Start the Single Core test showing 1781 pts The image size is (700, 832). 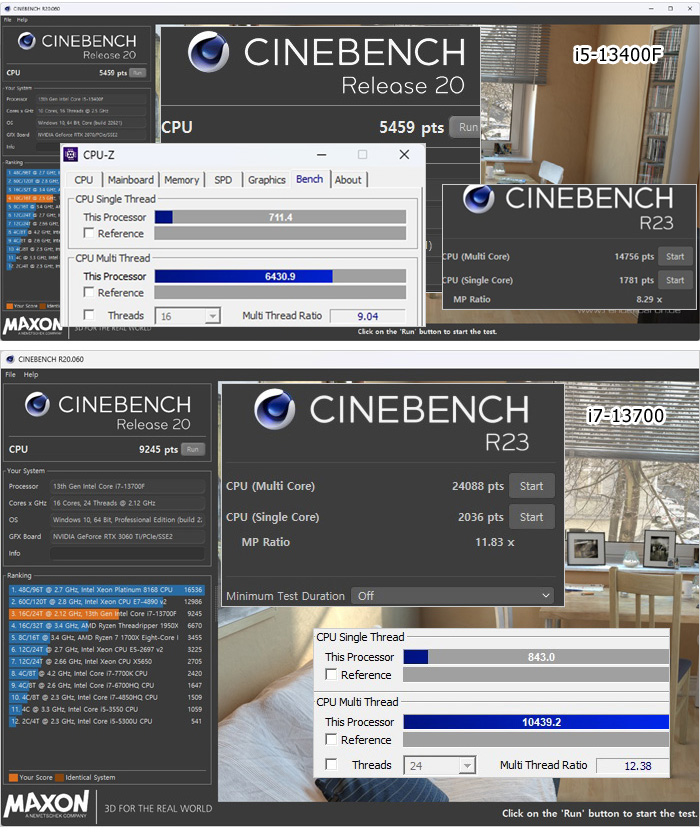tap(675, 281)
